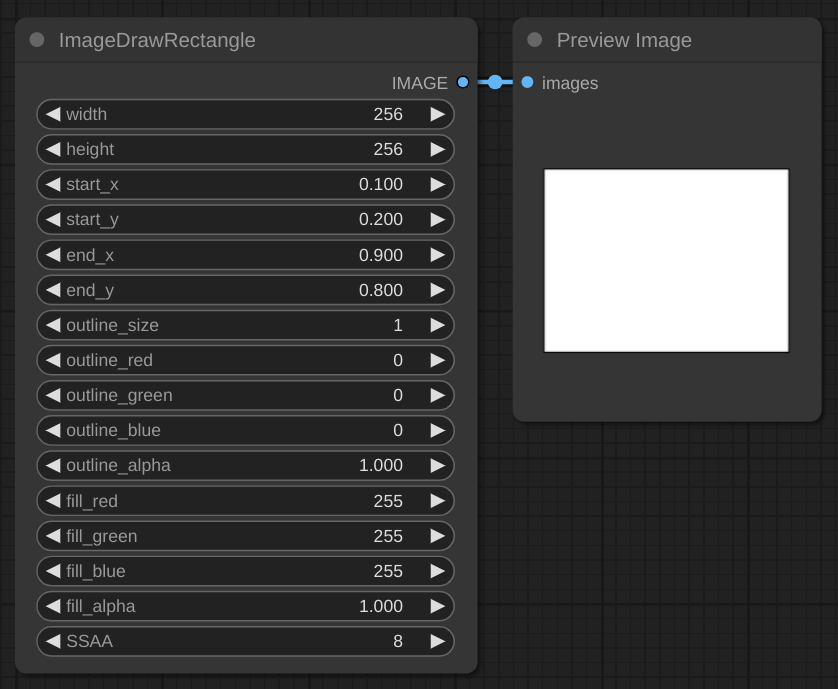
Task: Click the outline_alpha value field
Action: [x=245, y=465]
